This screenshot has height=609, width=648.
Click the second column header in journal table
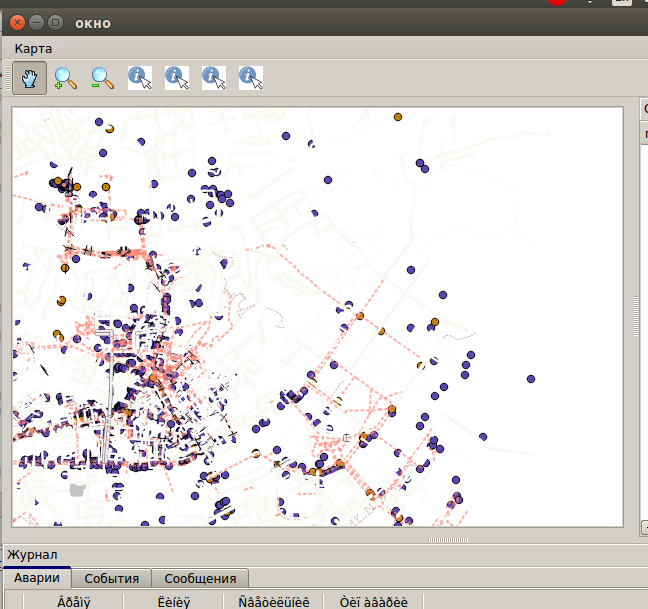[172, 601]
